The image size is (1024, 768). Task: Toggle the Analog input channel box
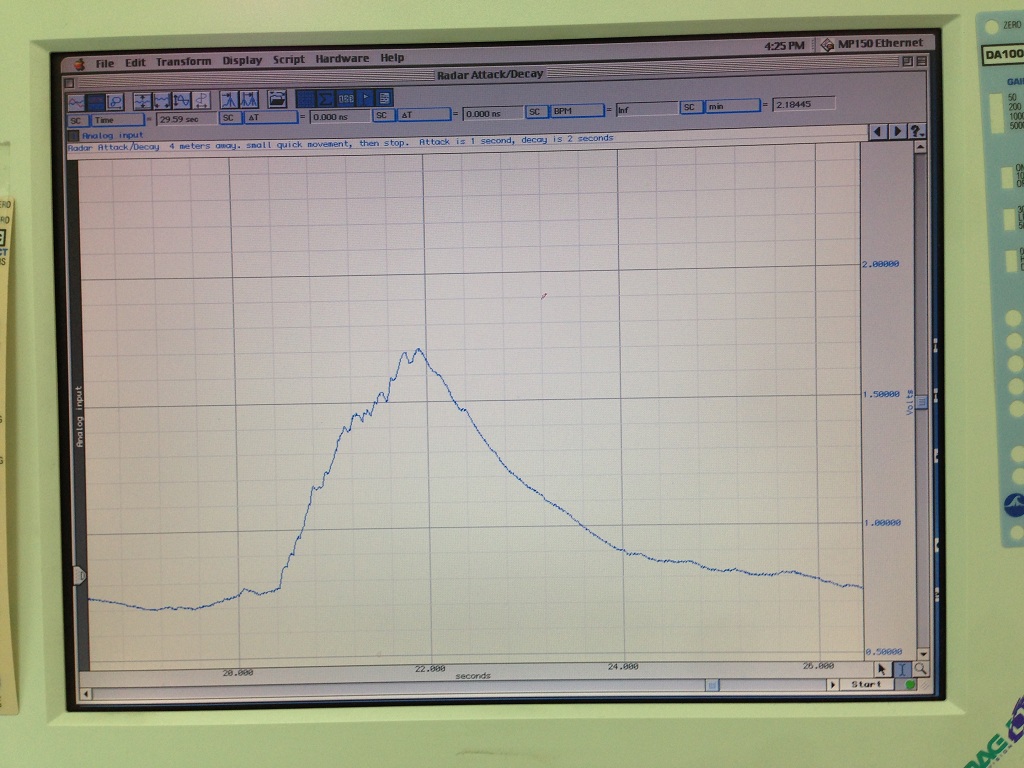click(x=74, y=135)
